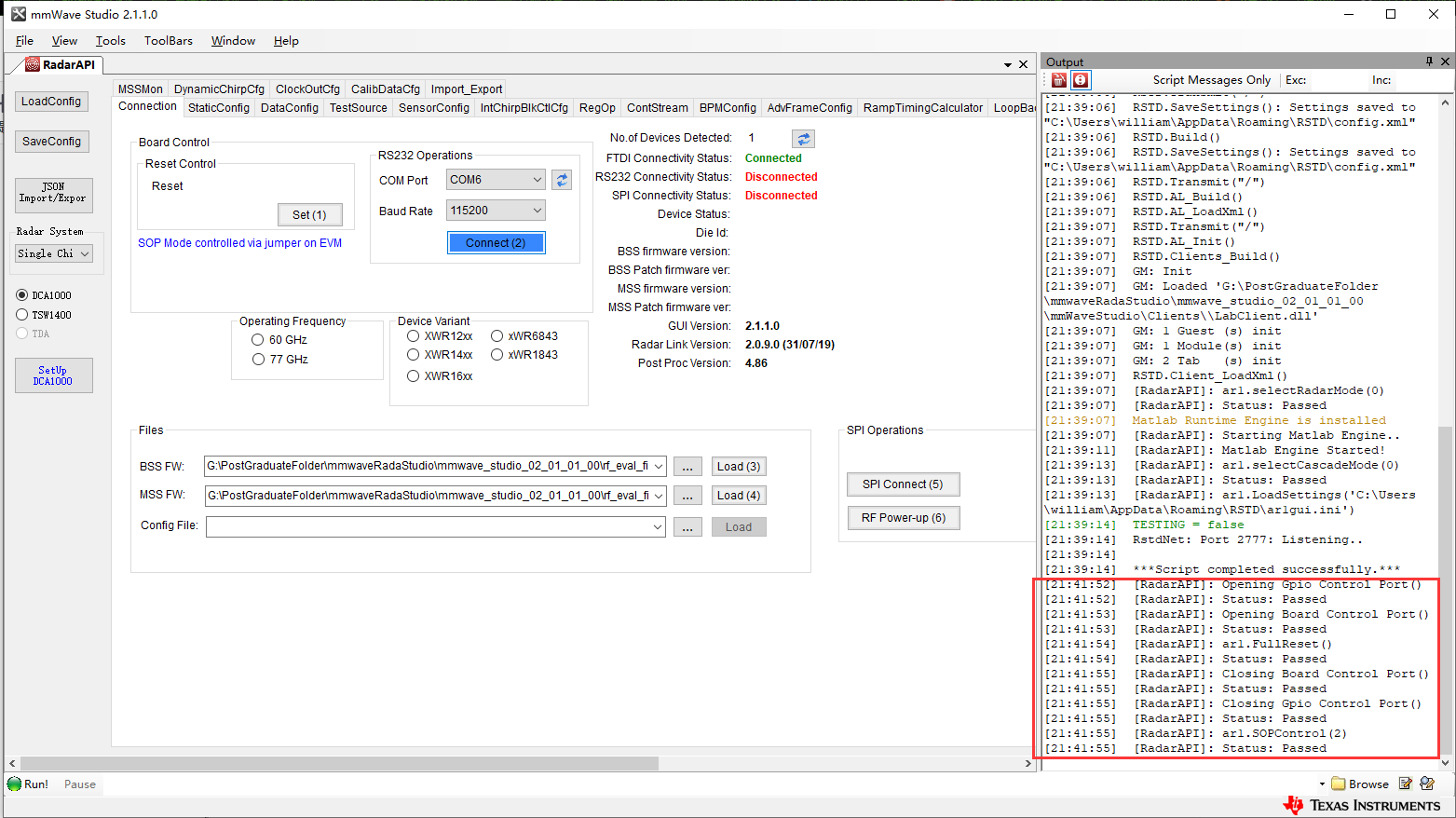The width and height of the screenshot is (1456, 818).
Task: Click the RF Power-up (6) button
Action: tap(904, 518)
